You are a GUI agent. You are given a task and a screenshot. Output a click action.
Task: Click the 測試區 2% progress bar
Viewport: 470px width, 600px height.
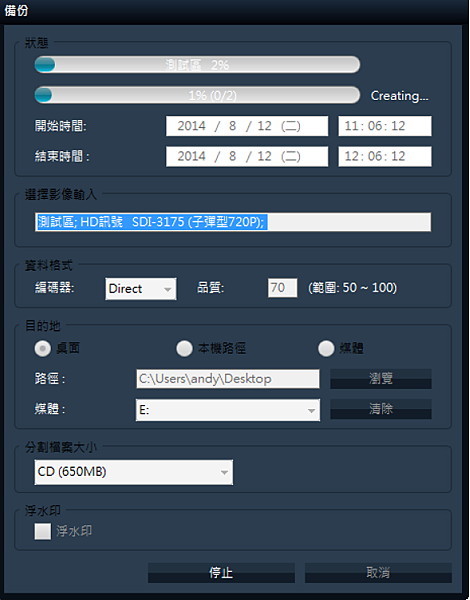[x=197, y=65]
